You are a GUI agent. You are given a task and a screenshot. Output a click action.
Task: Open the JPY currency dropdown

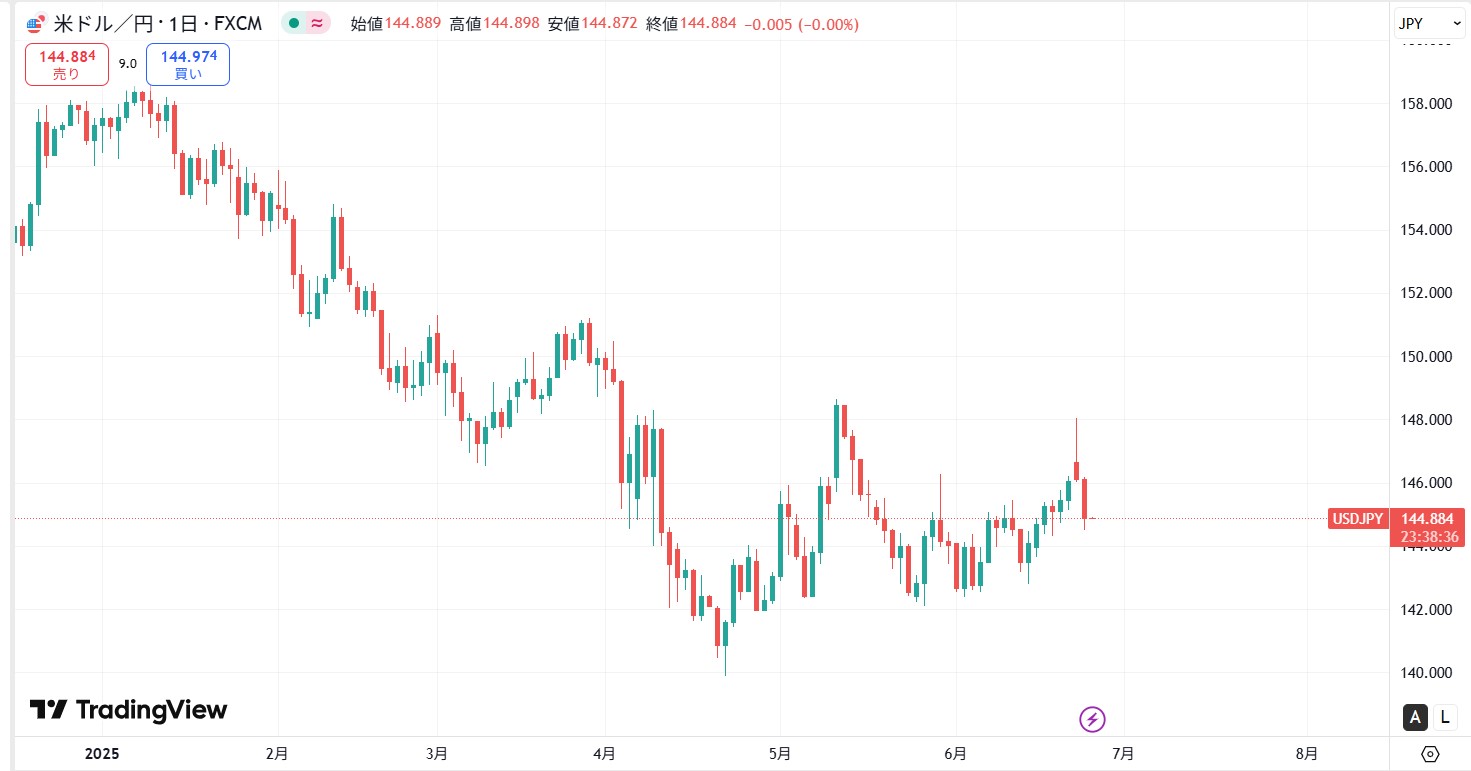(x=1430, y=23)
